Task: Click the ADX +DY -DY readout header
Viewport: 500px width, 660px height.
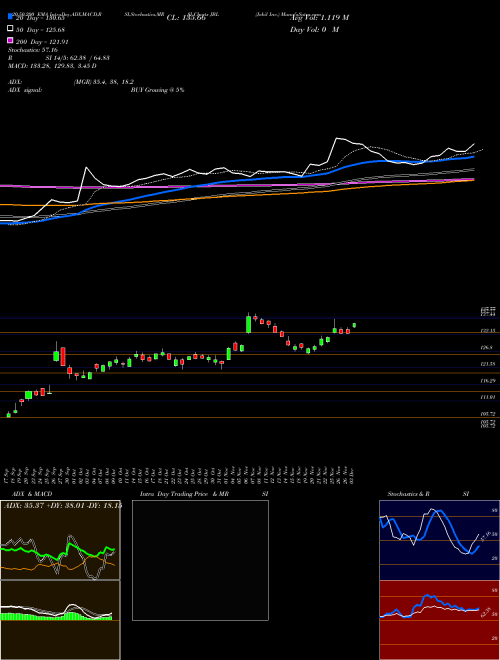Action: tap(62, 506)
